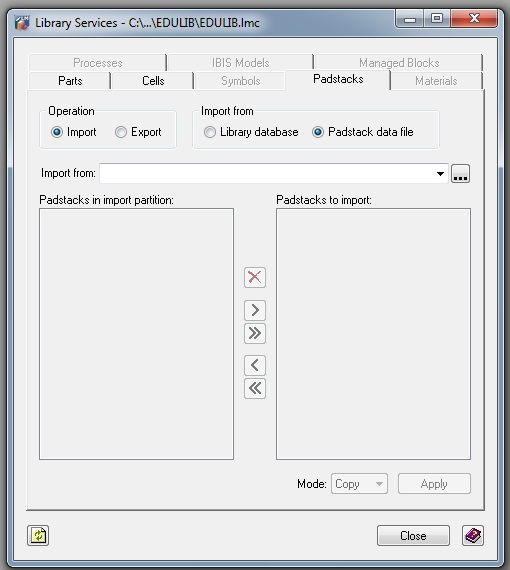
Task: Switch to the Parts tab
Action: (70, 81)
